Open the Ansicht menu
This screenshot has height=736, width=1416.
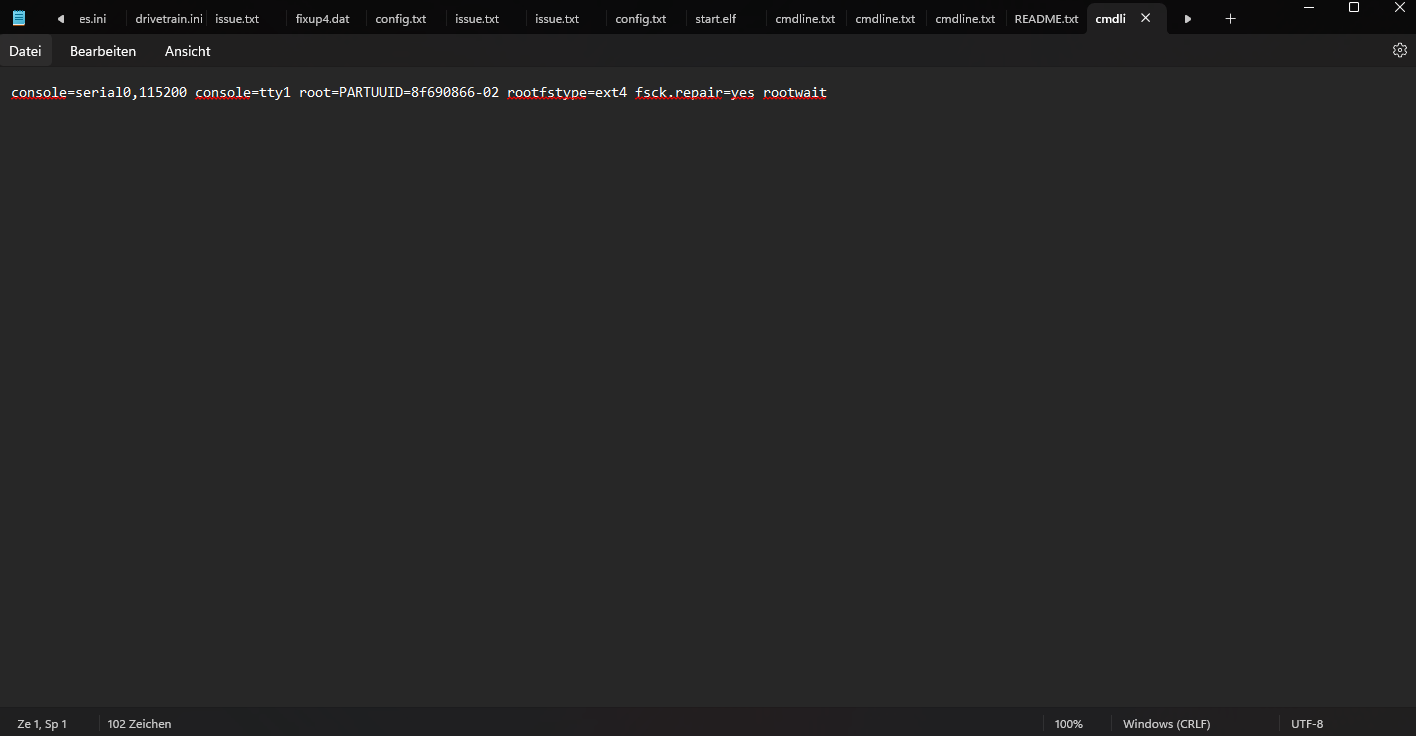click(x=188, y=51)
